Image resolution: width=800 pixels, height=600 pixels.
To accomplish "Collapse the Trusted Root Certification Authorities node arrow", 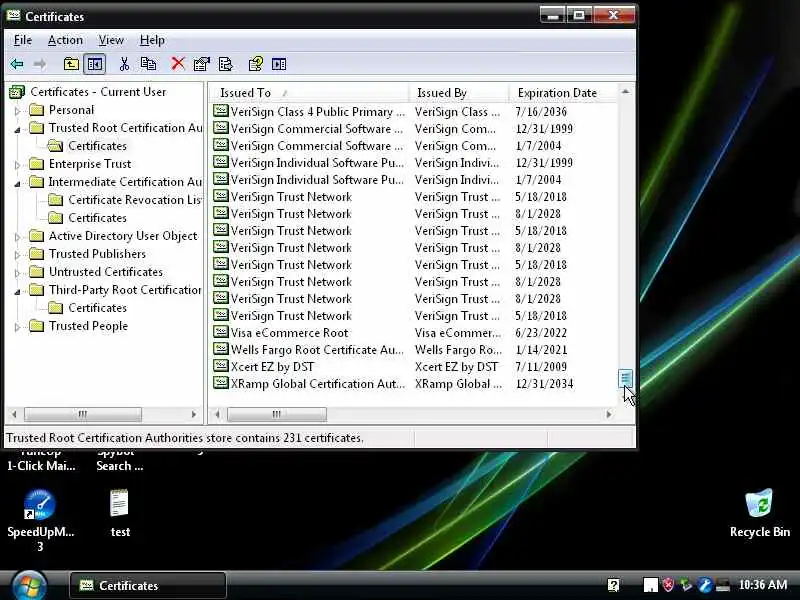I will click(x=17, y=129).
